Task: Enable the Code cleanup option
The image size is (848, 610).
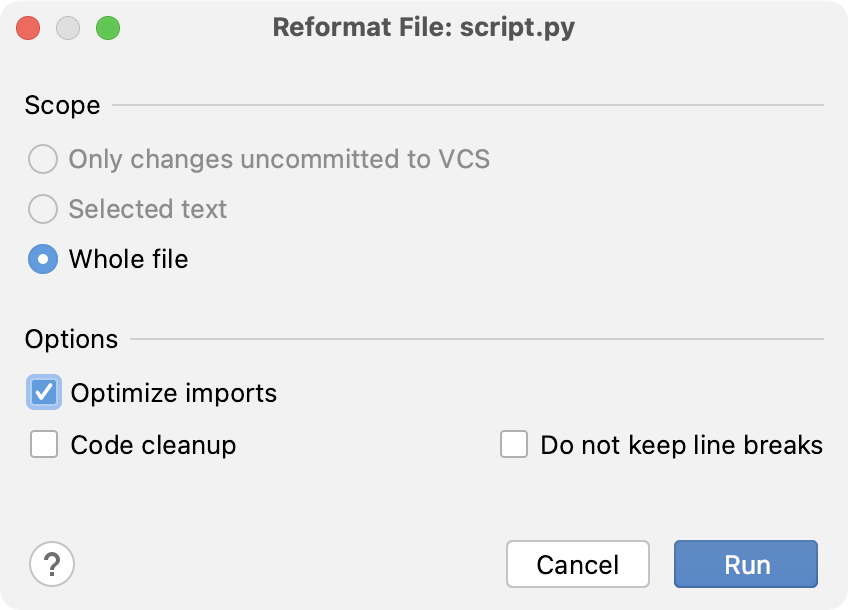Action: click(x=42, y=444)
